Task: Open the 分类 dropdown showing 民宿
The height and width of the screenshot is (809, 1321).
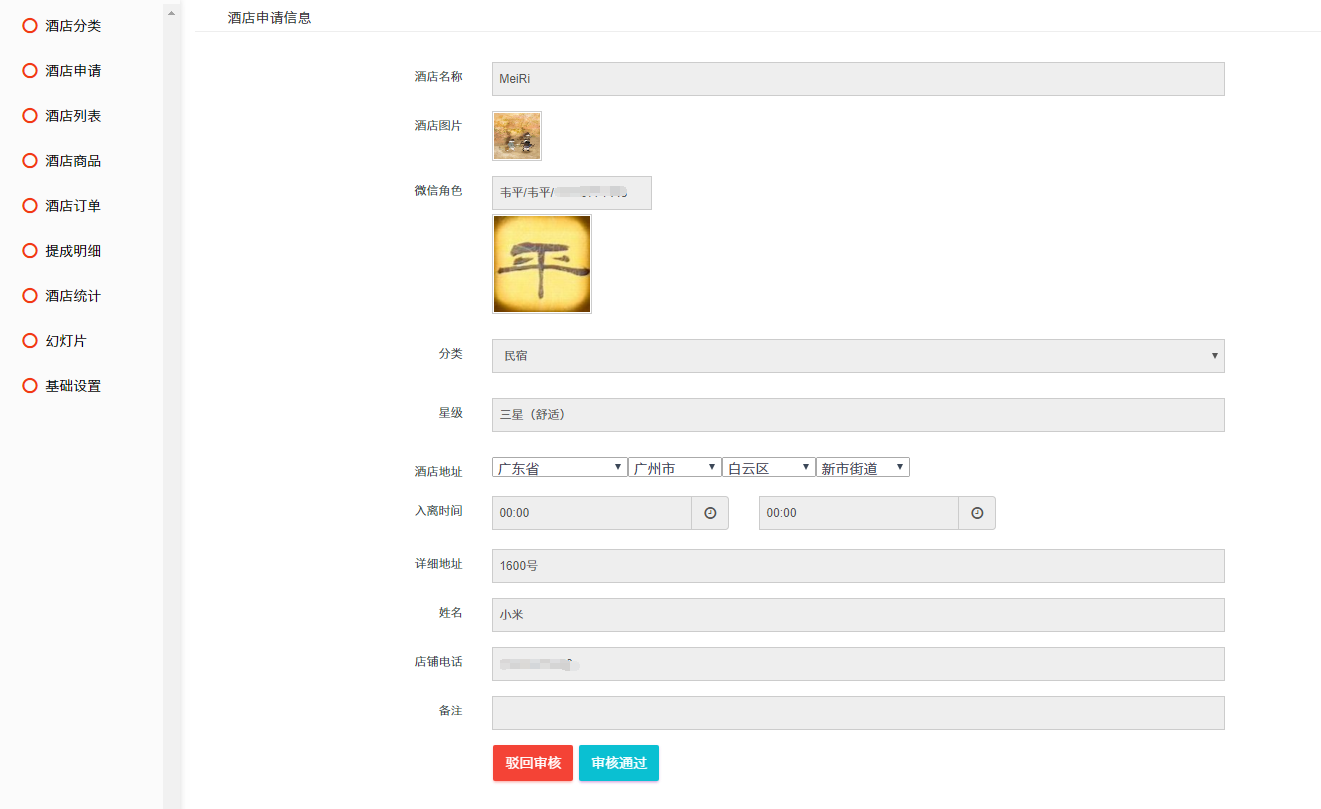Action: 857,356
